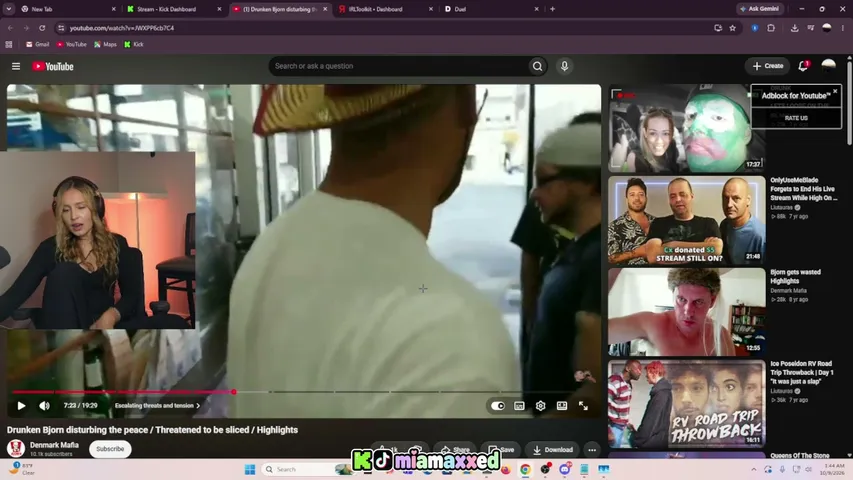
Task: Open the weather widget on taskbar
Action: 23,469
